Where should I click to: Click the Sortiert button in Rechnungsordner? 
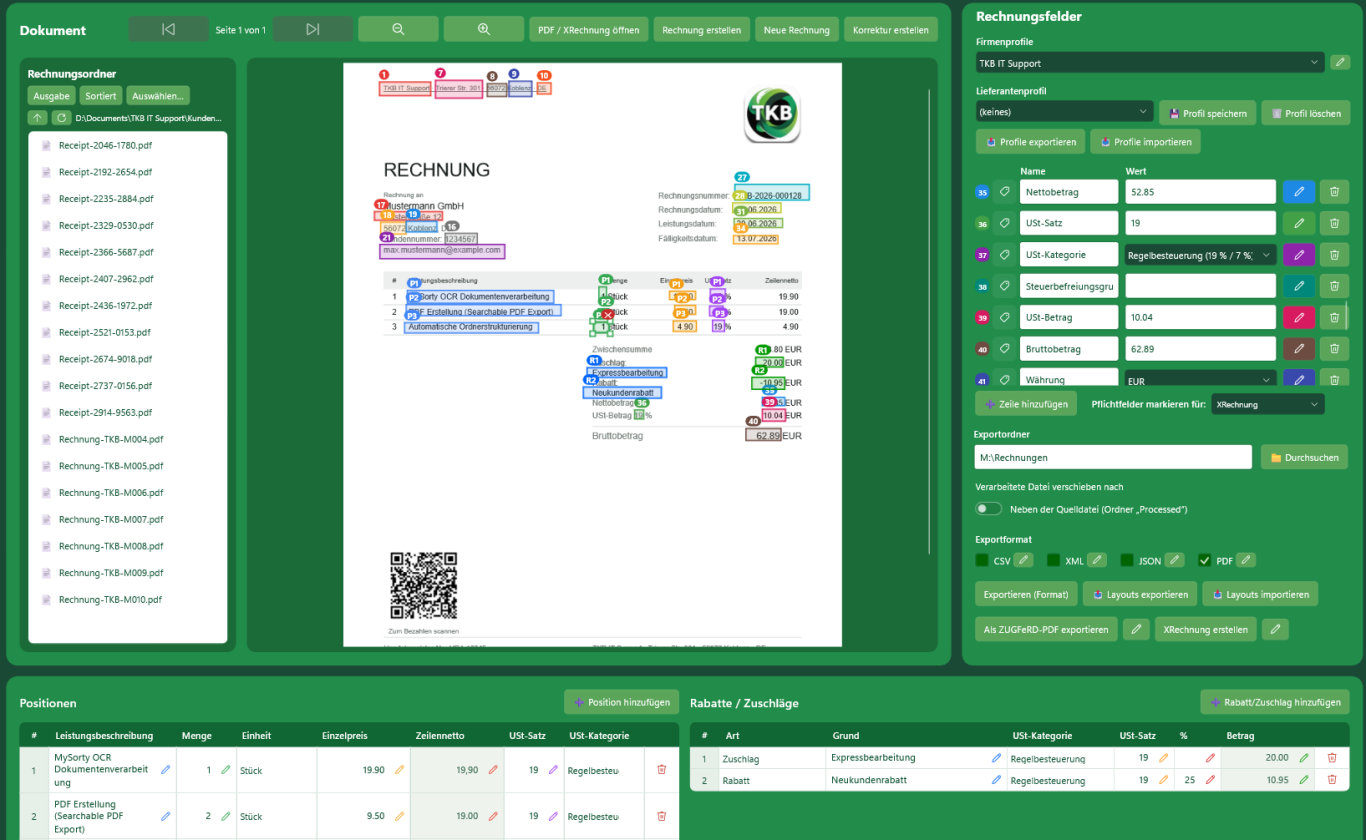tap(100, 96)
